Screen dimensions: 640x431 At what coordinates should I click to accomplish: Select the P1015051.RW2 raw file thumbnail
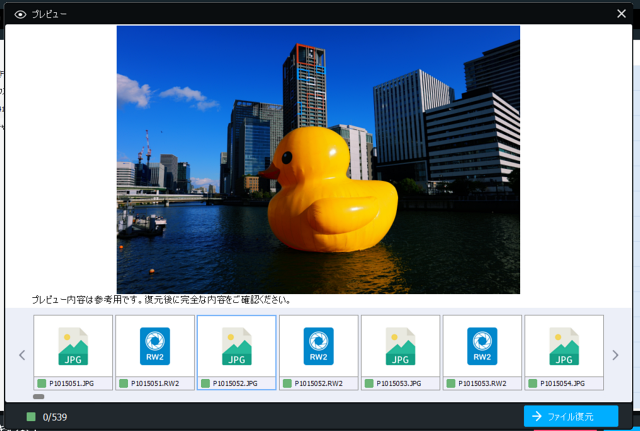pyautogui.click(x=155, y=346)
